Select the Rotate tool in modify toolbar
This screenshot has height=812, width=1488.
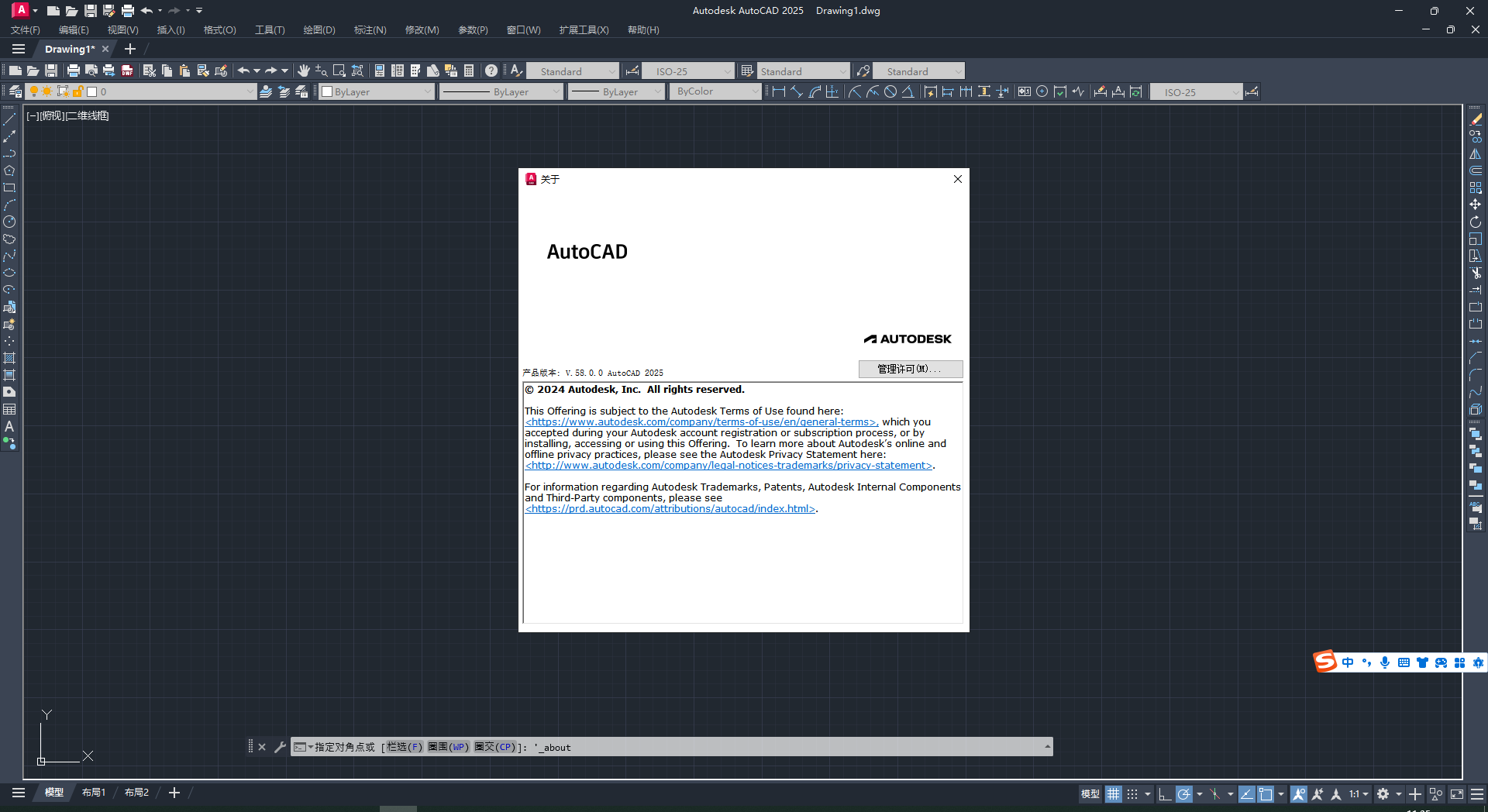pyautogui.click(x=1476, y=222)
